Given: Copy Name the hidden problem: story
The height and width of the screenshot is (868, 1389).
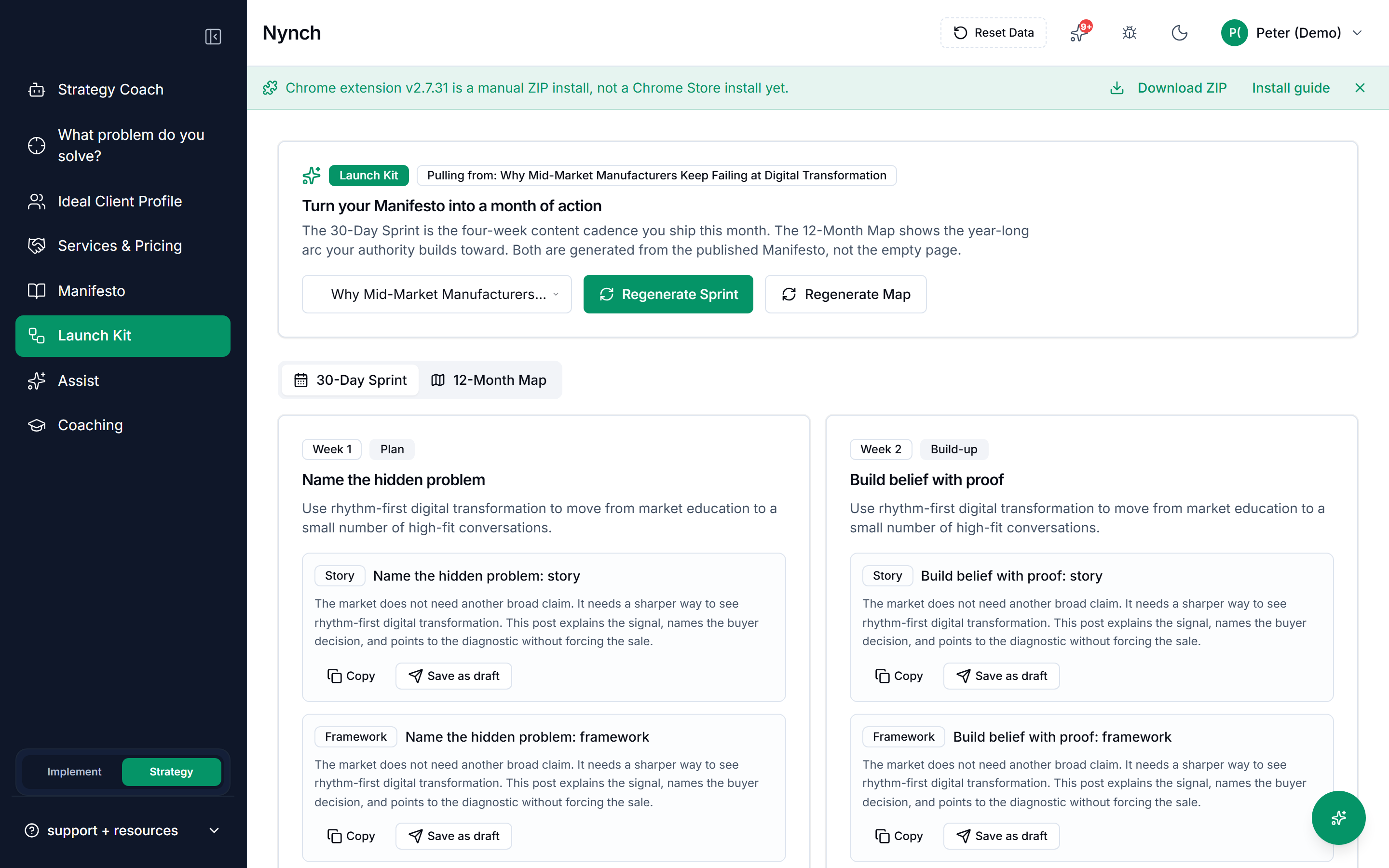Looking at the screenshot, I should pos(351,676).
